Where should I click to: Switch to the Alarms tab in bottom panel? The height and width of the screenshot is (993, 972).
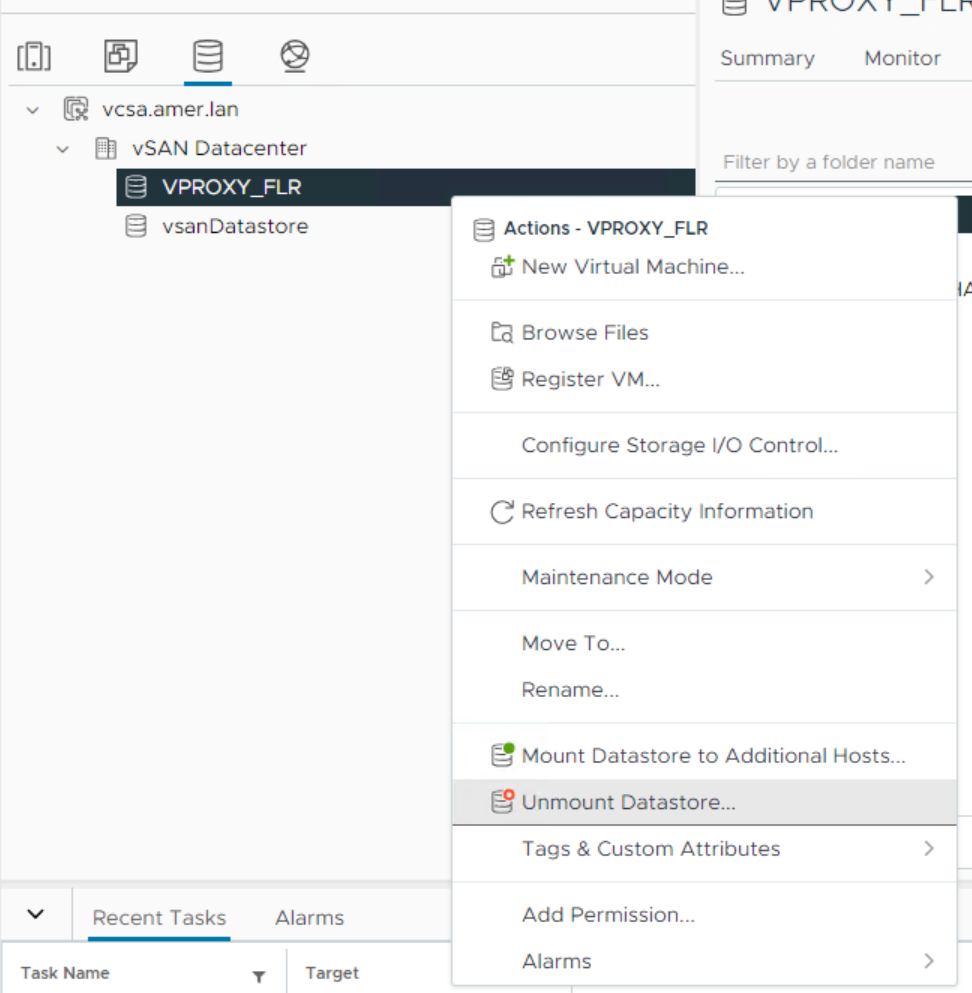point(309,917)
